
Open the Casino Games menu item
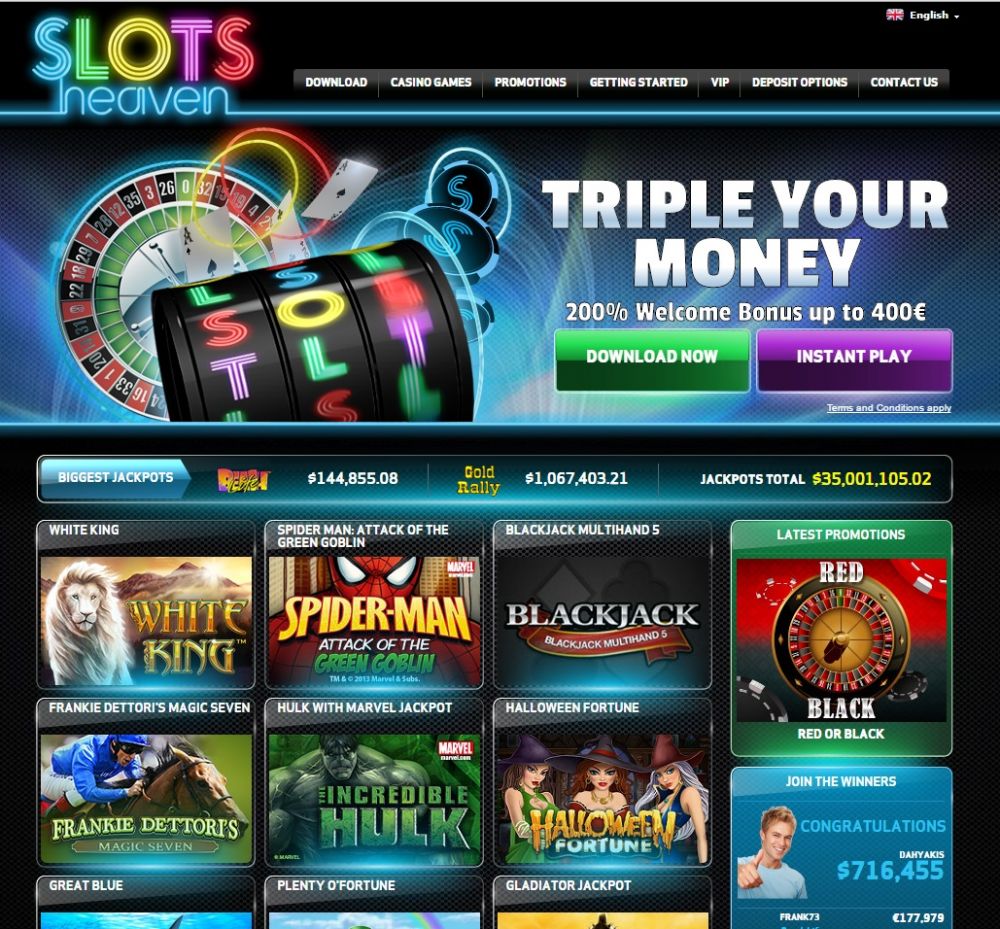coord(430,82)
